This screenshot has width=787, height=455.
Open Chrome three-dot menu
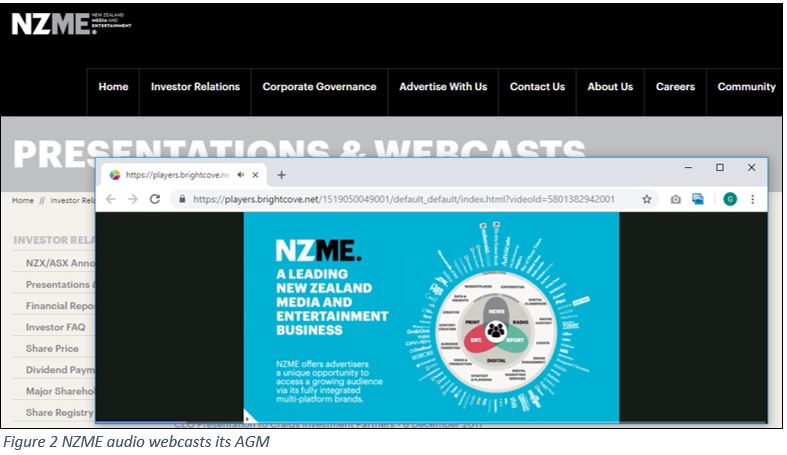(x=752, y=199)
